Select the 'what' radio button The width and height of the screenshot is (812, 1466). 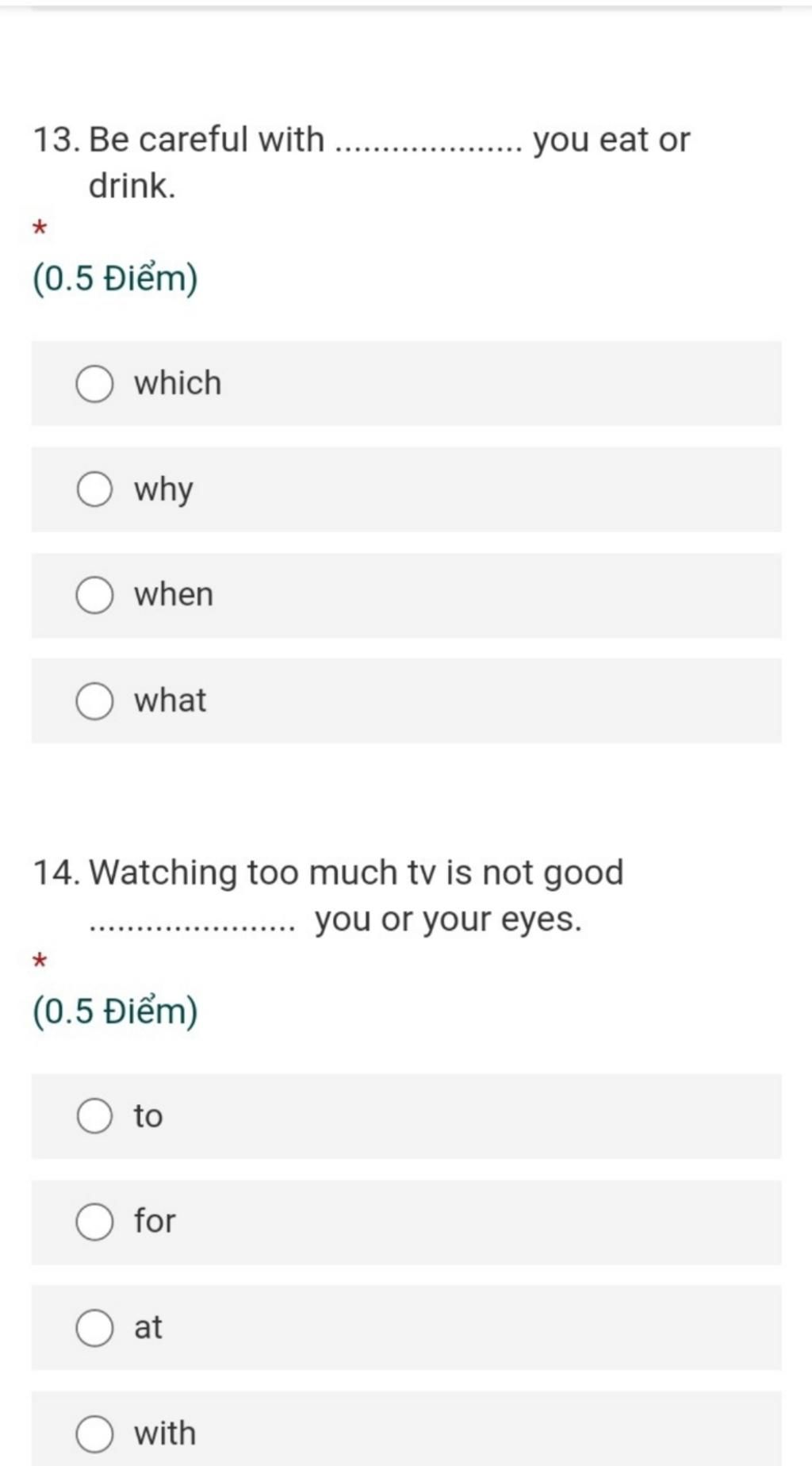tap(94, 701)
